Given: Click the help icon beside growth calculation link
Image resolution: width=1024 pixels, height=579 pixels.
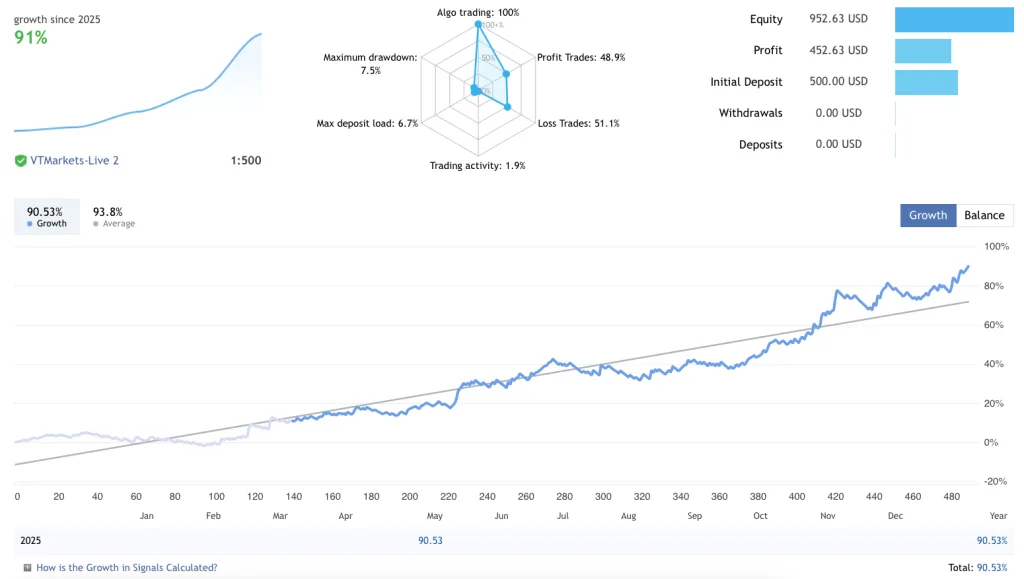Looking at the screenshot, I should [x=26, y=568].
